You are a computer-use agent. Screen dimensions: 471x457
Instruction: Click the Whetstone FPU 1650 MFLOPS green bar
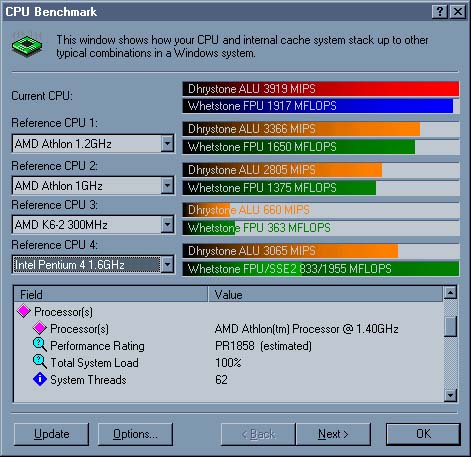tap(321, 147)
